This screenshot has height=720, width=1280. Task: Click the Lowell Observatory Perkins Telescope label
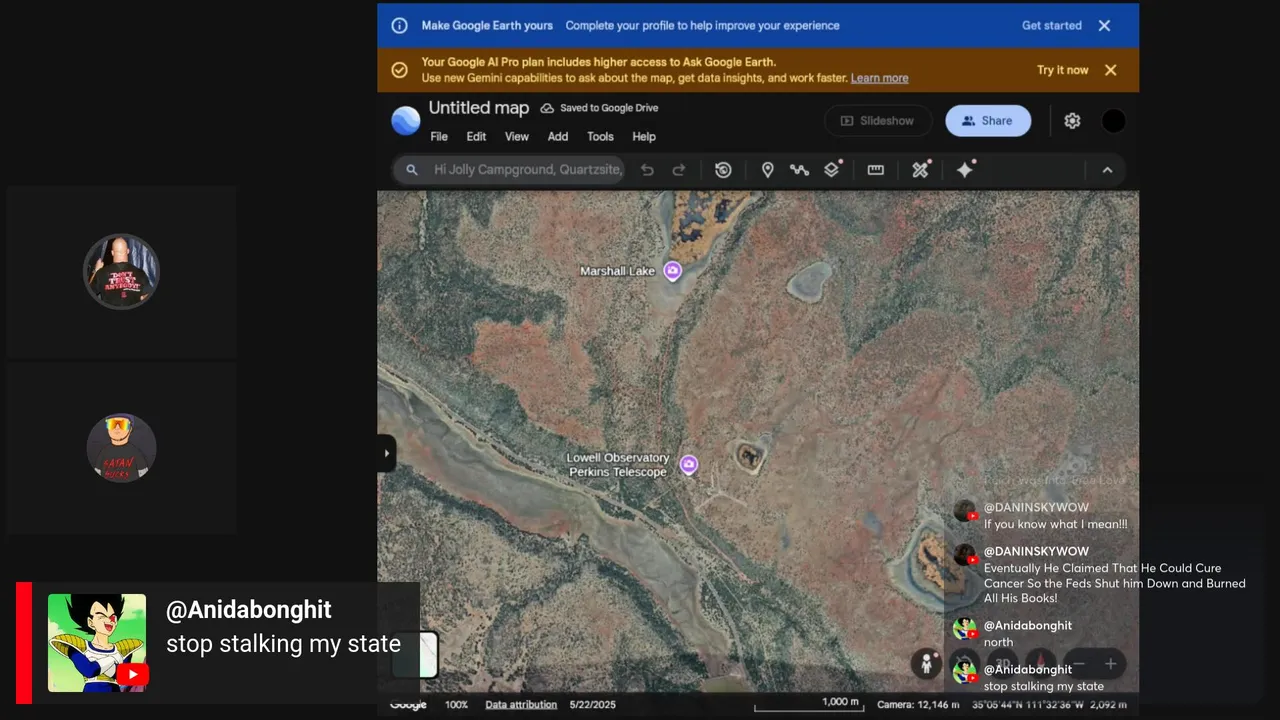point(618,465)
